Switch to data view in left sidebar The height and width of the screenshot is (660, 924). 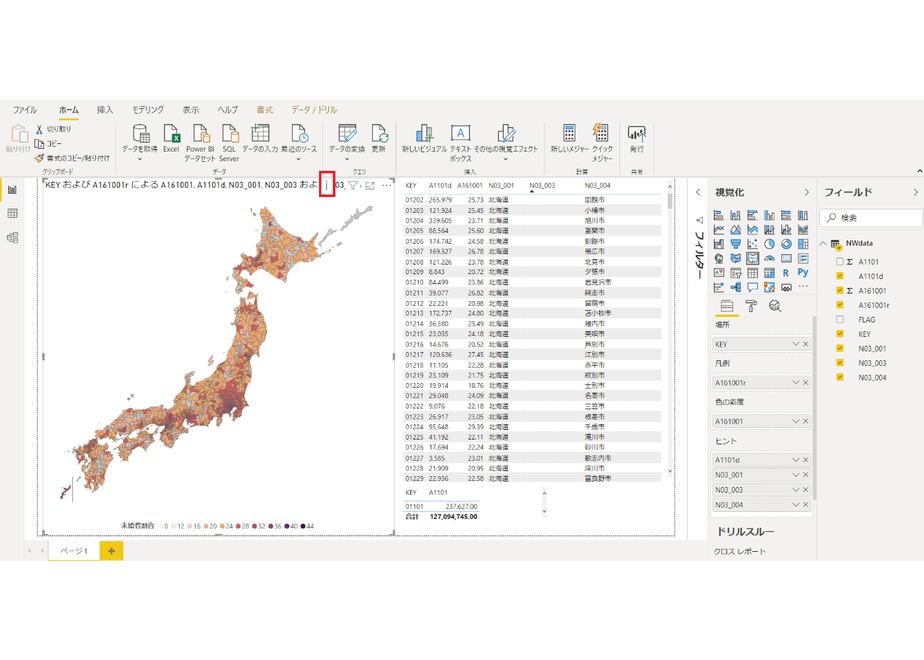click(x=12, y=213)
